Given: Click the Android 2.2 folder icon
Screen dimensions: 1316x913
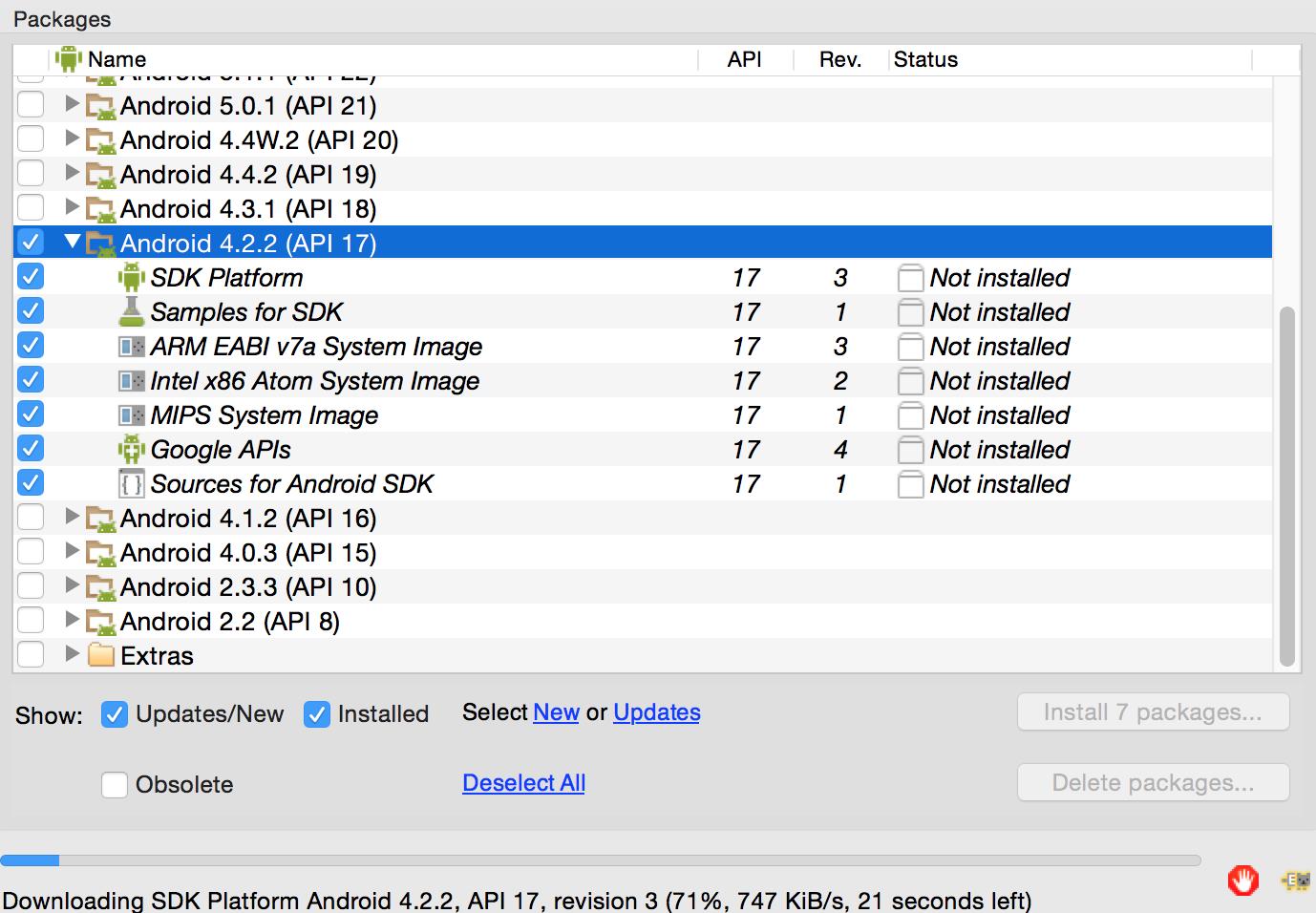Looking at the screenshot, I should pyautogui.click(x=100, y=622).
